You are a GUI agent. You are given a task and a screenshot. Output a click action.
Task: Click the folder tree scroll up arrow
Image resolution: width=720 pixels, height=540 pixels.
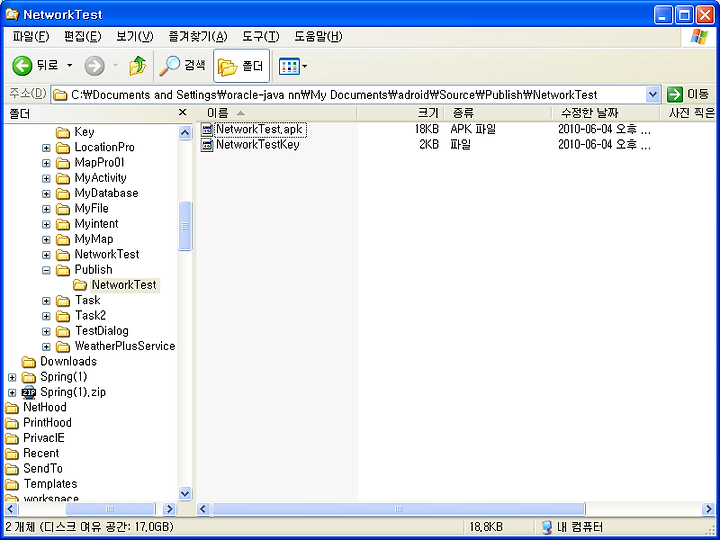[x=185, y=133]
